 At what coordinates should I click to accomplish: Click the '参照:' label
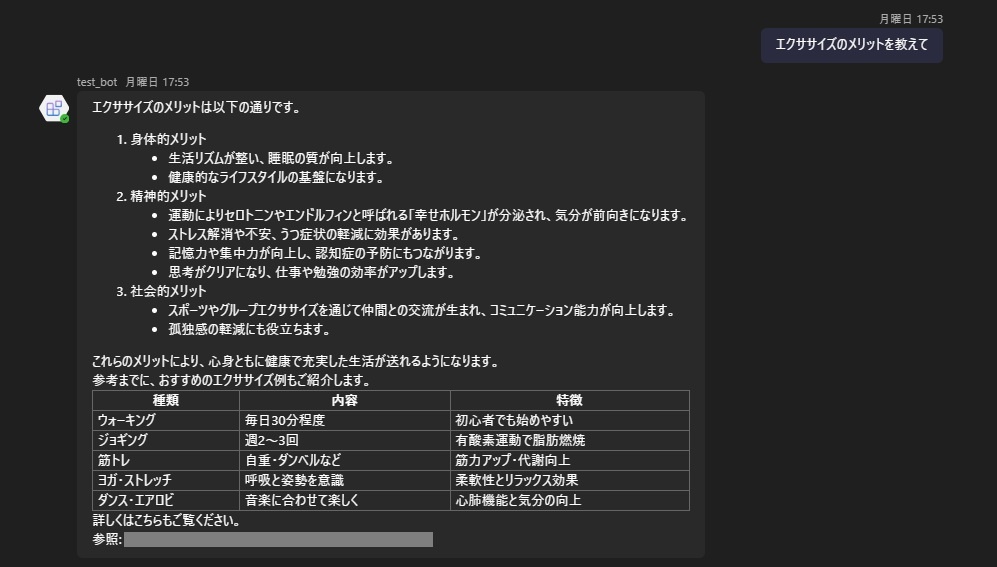(107, 540)
